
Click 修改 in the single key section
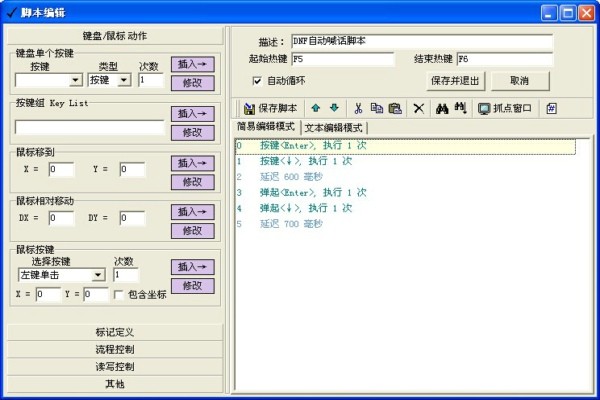point(192,83)
